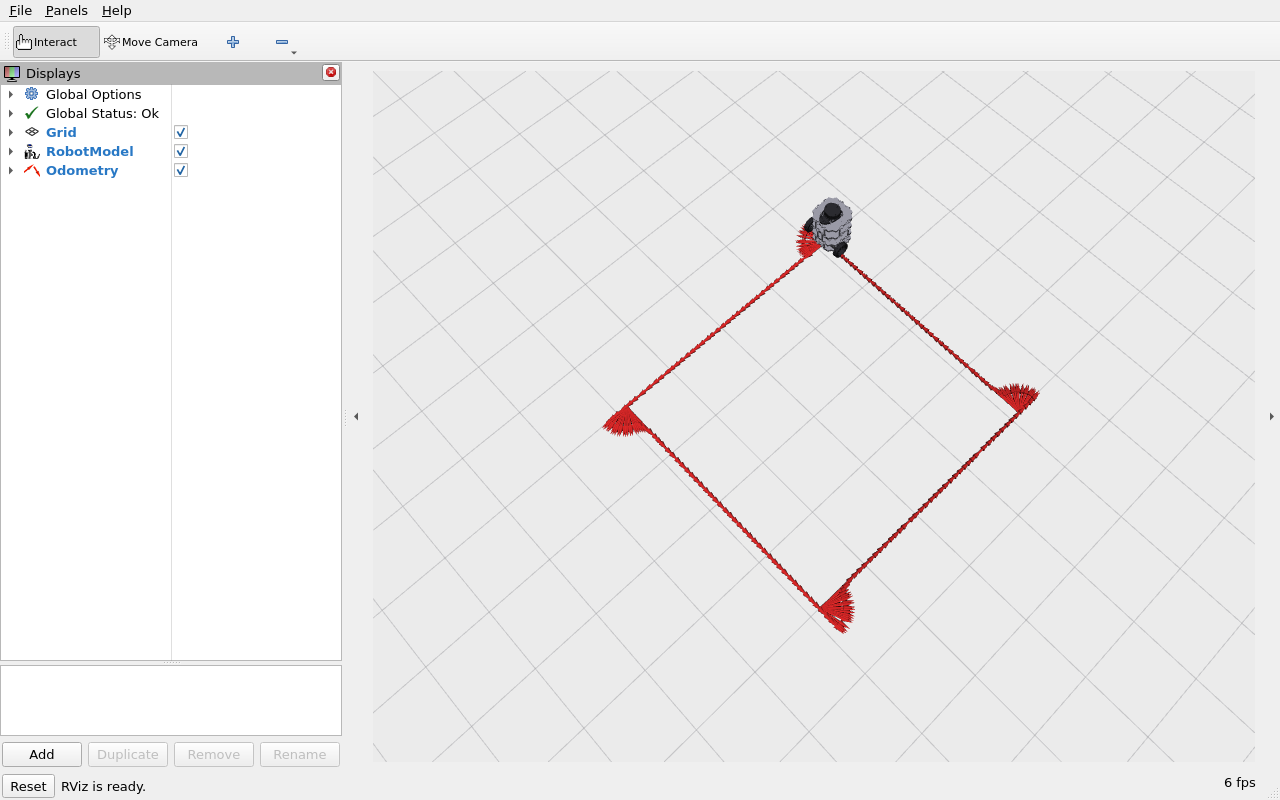Uncheck the Grid display checkbox
The width and height of the screenshot is (1280, 800).
coord(181,132)
